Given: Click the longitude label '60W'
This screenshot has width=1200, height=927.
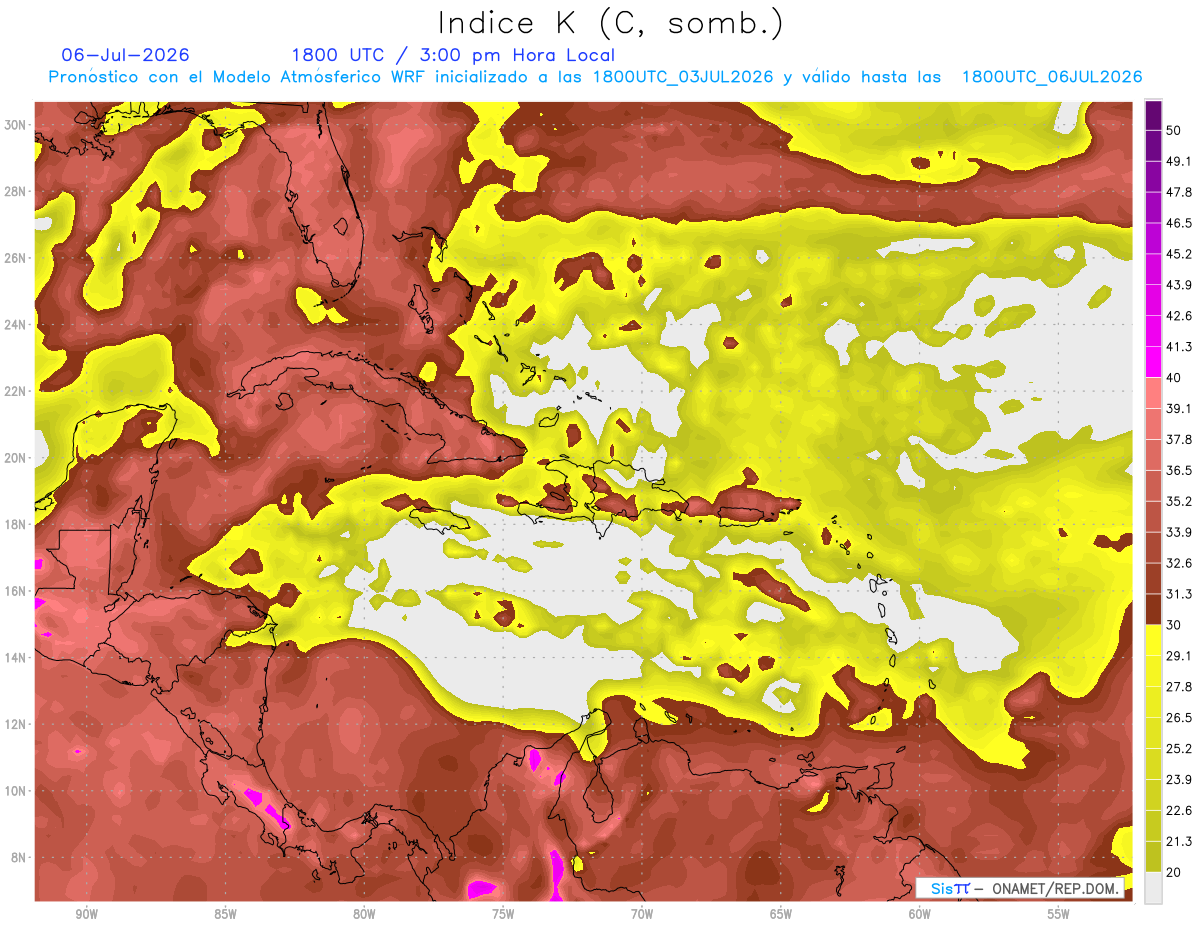Looking at the screenshot, I should 920,914.
